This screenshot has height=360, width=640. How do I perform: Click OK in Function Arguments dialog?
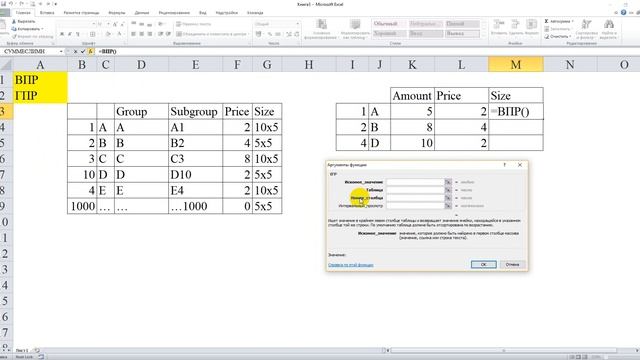coord(484,264)
